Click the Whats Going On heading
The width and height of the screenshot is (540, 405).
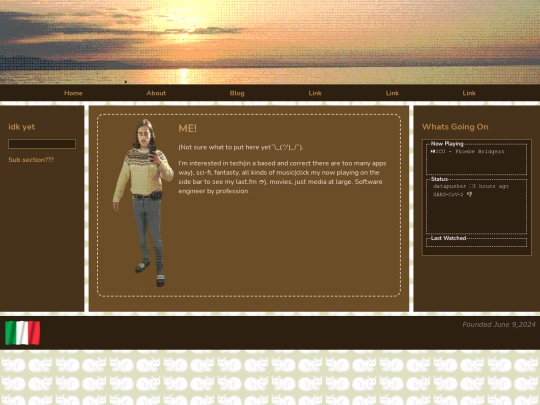coord(455,127)
